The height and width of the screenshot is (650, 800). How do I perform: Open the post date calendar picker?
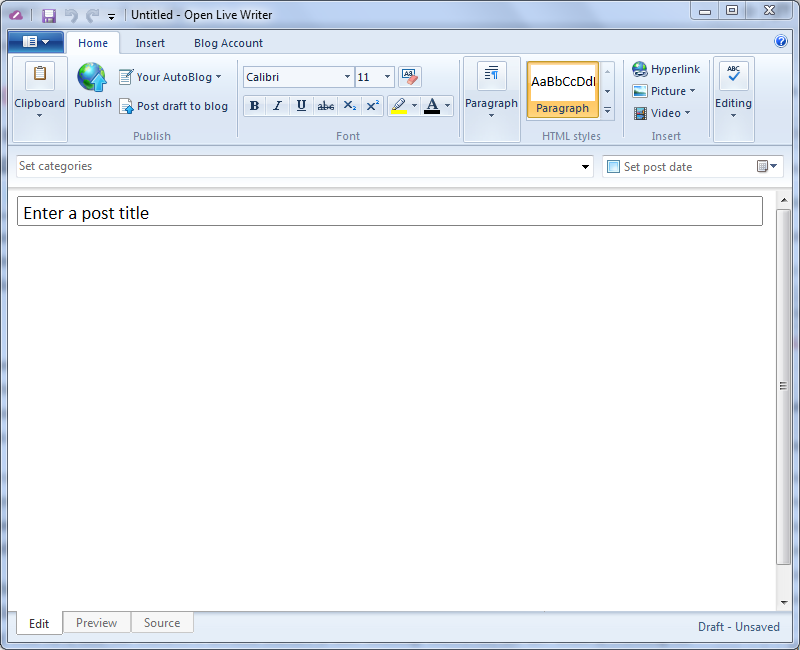[x=766, y=166]
